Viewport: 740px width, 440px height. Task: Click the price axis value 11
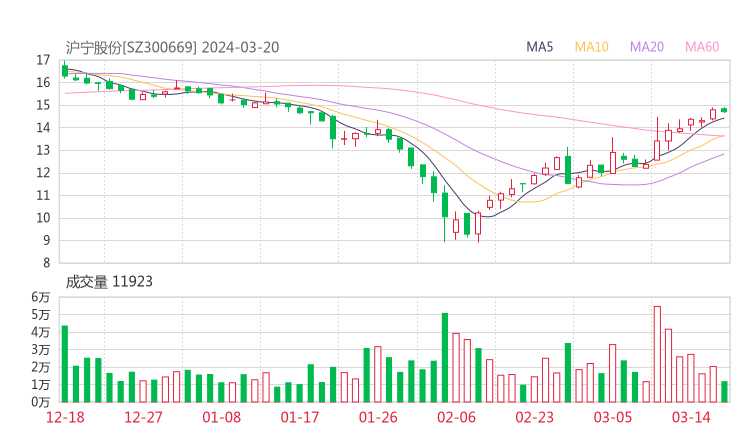43,195
